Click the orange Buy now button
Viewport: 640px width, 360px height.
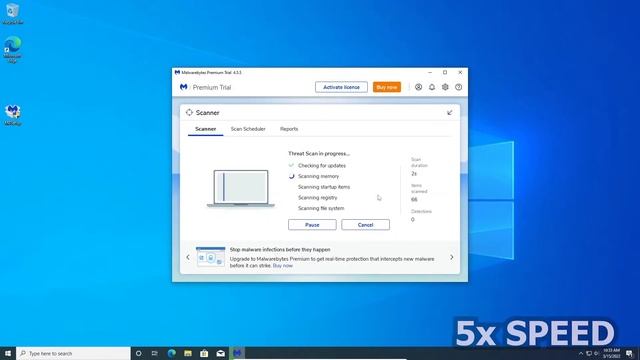click(x=387, y=87)
